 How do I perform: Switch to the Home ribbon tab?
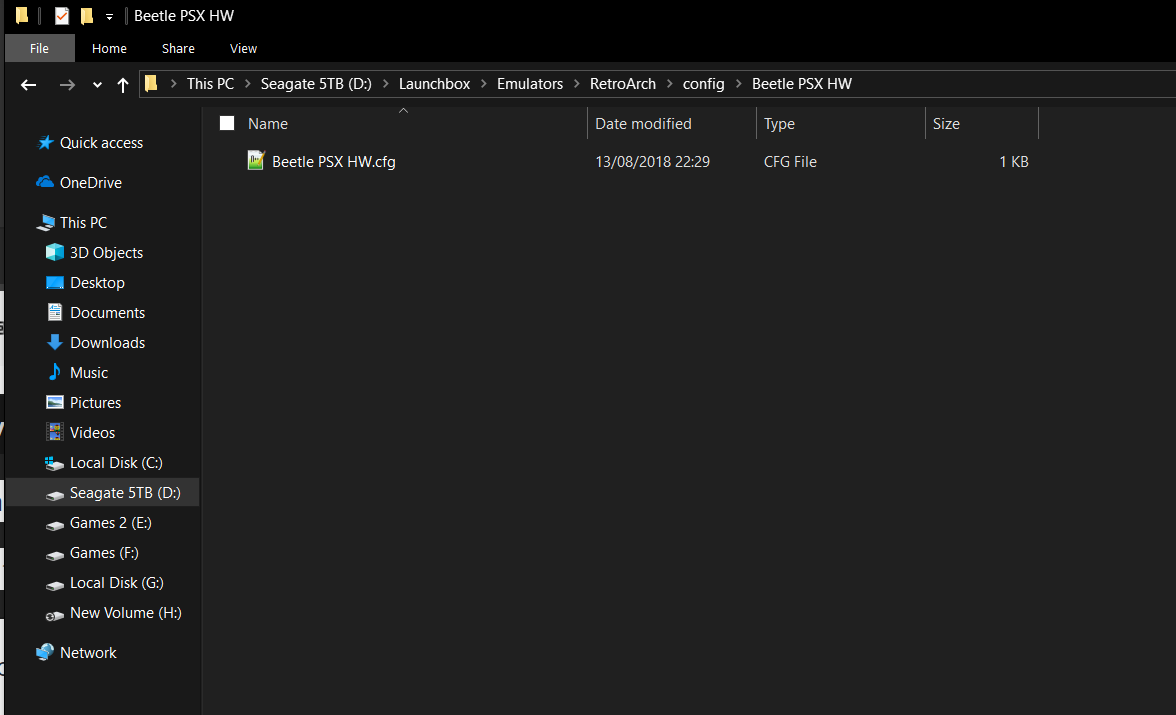[x=110, y=48]
